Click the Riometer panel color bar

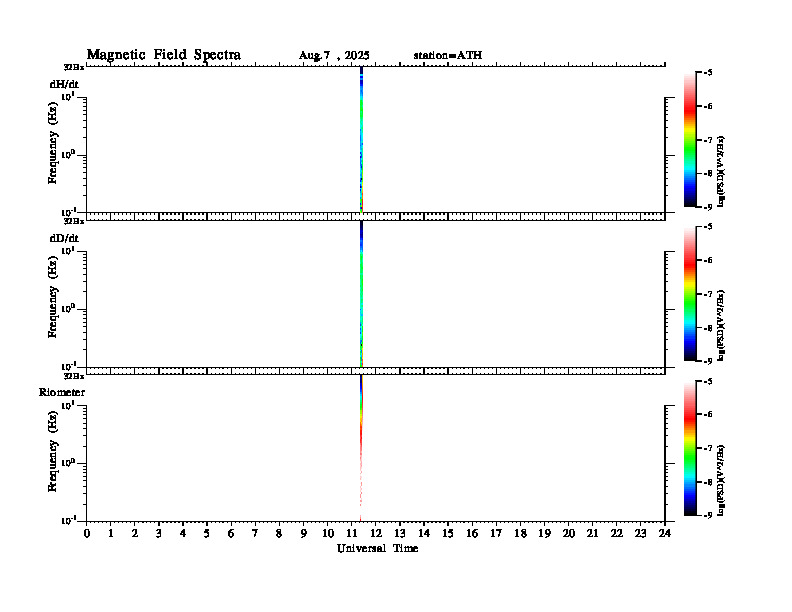click(x=690, y=448)
